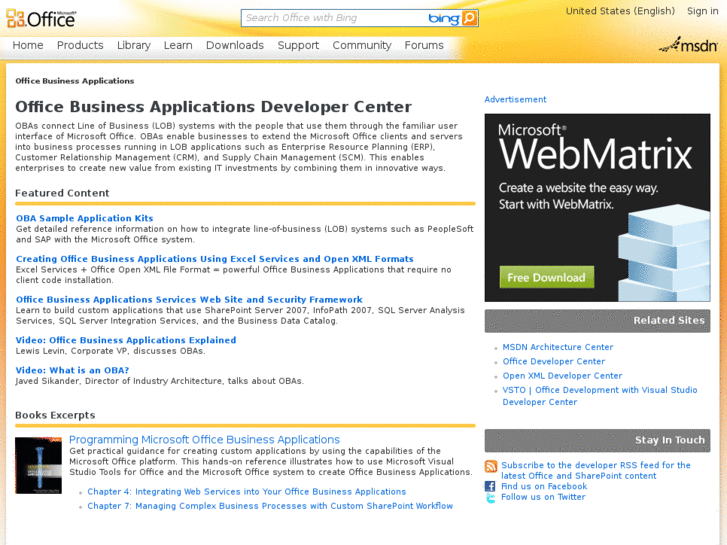Screen dimensions: 727x545
Task: Open the Support menu
Action: pyautogui.click(x=298, y=45)
